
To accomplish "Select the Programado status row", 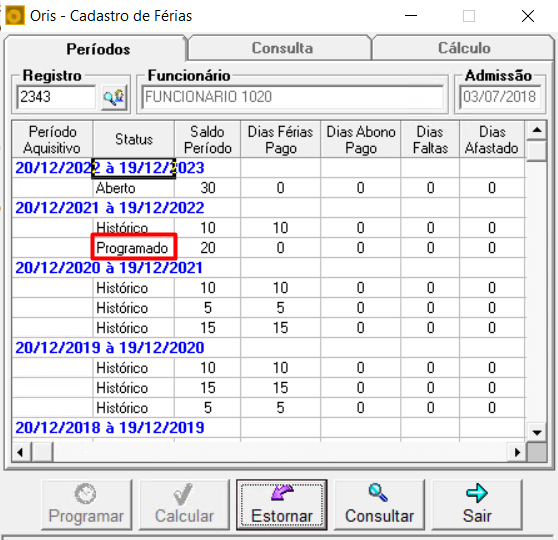I will coord(269,248).
